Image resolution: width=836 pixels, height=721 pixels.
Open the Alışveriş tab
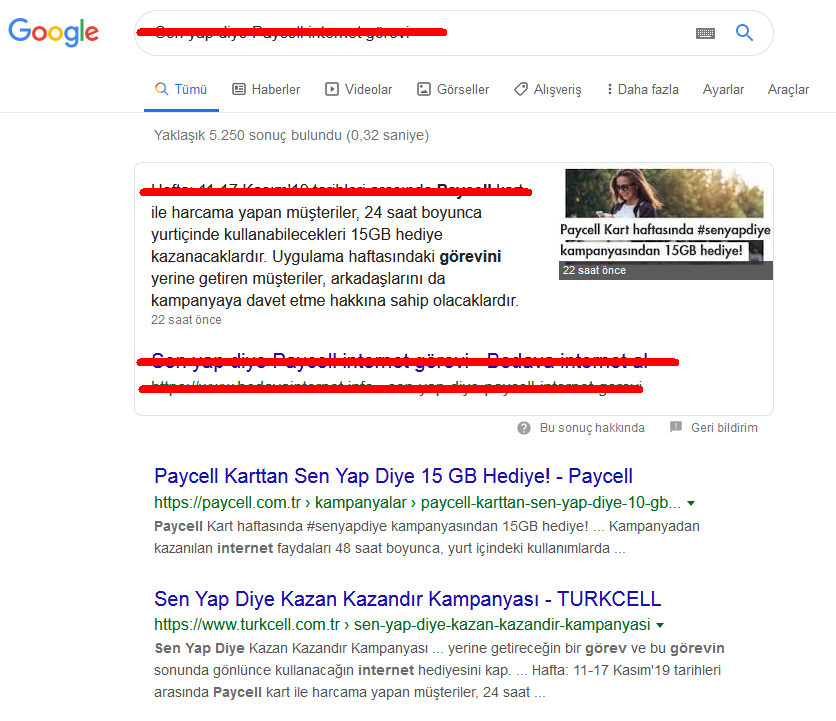coord(548,89)
